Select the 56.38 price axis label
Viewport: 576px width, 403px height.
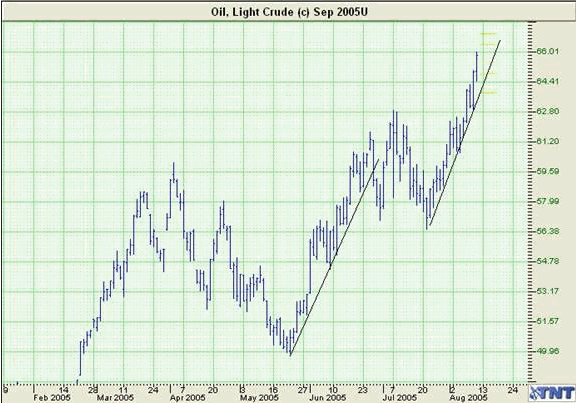pyautogui.click(x=548, y=231)
